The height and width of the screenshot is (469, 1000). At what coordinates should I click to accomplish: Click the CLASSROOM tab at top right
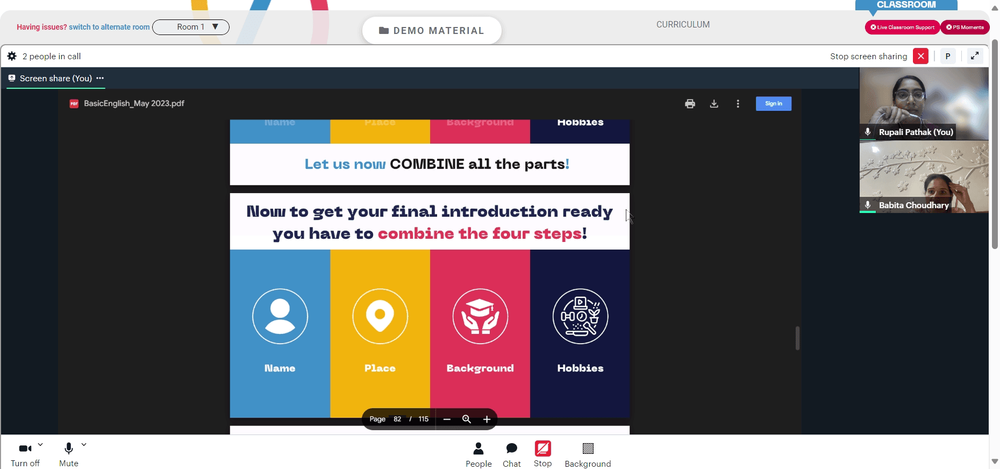pos(906,5)
